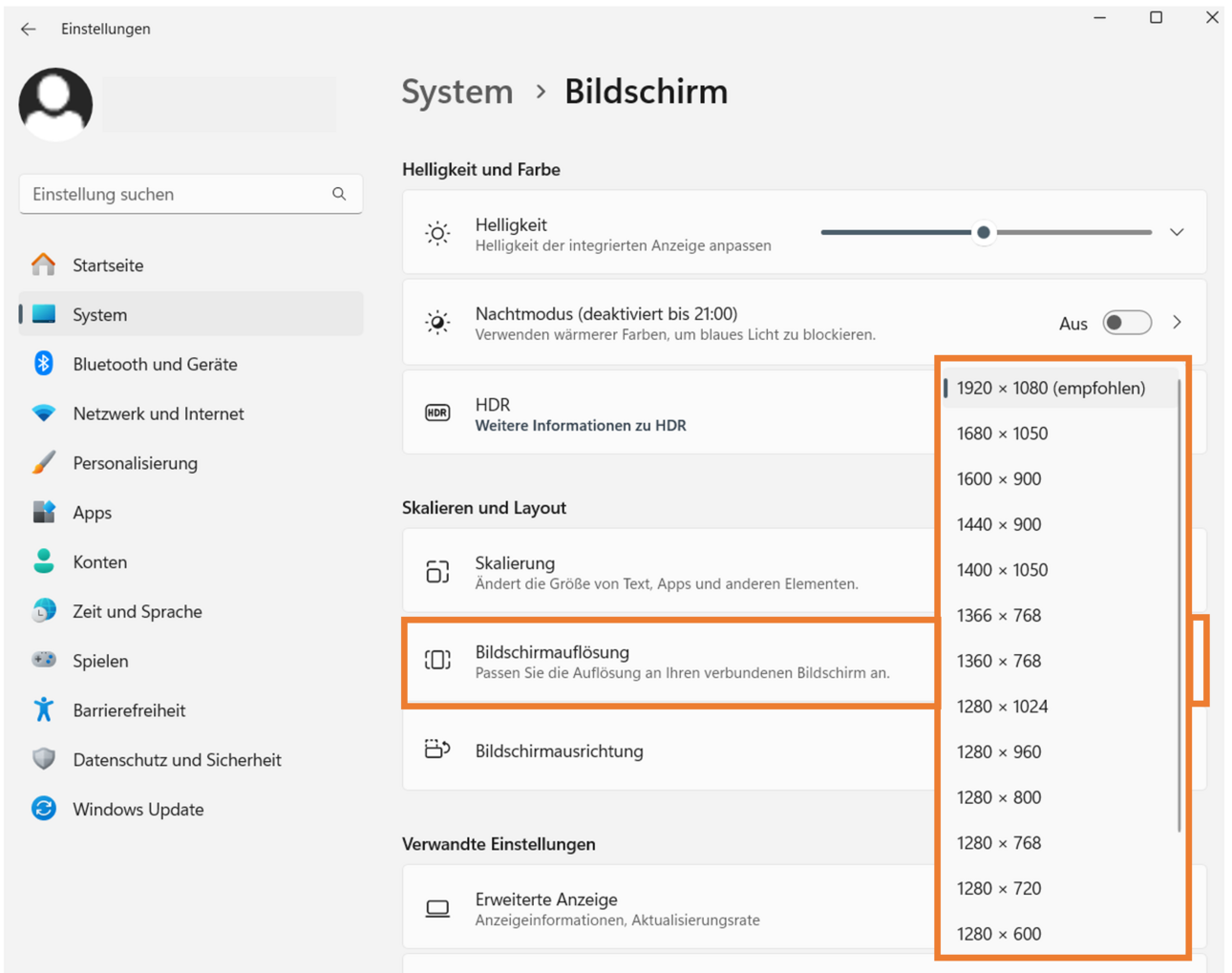Toggle the Nachtmodus switch
Viewport: 1232px width, 973px height.
[1127, 323]
